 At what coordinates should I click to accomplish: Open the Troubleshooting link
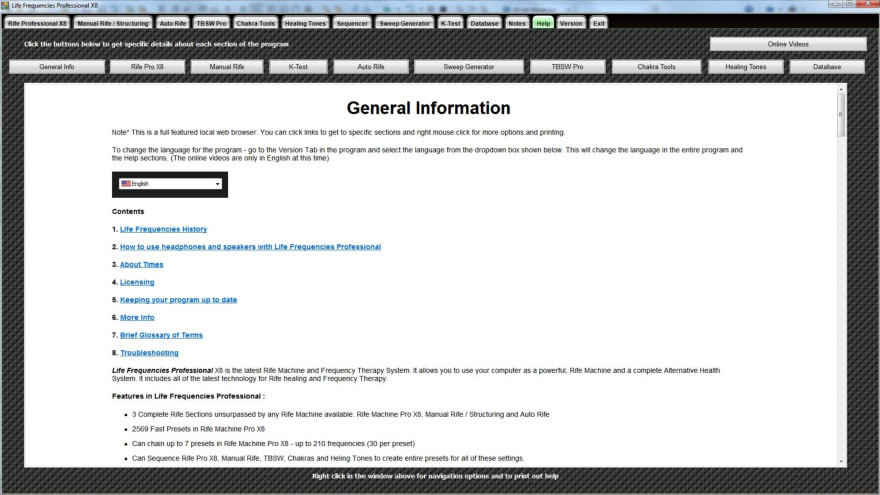(x=149, y=353)
